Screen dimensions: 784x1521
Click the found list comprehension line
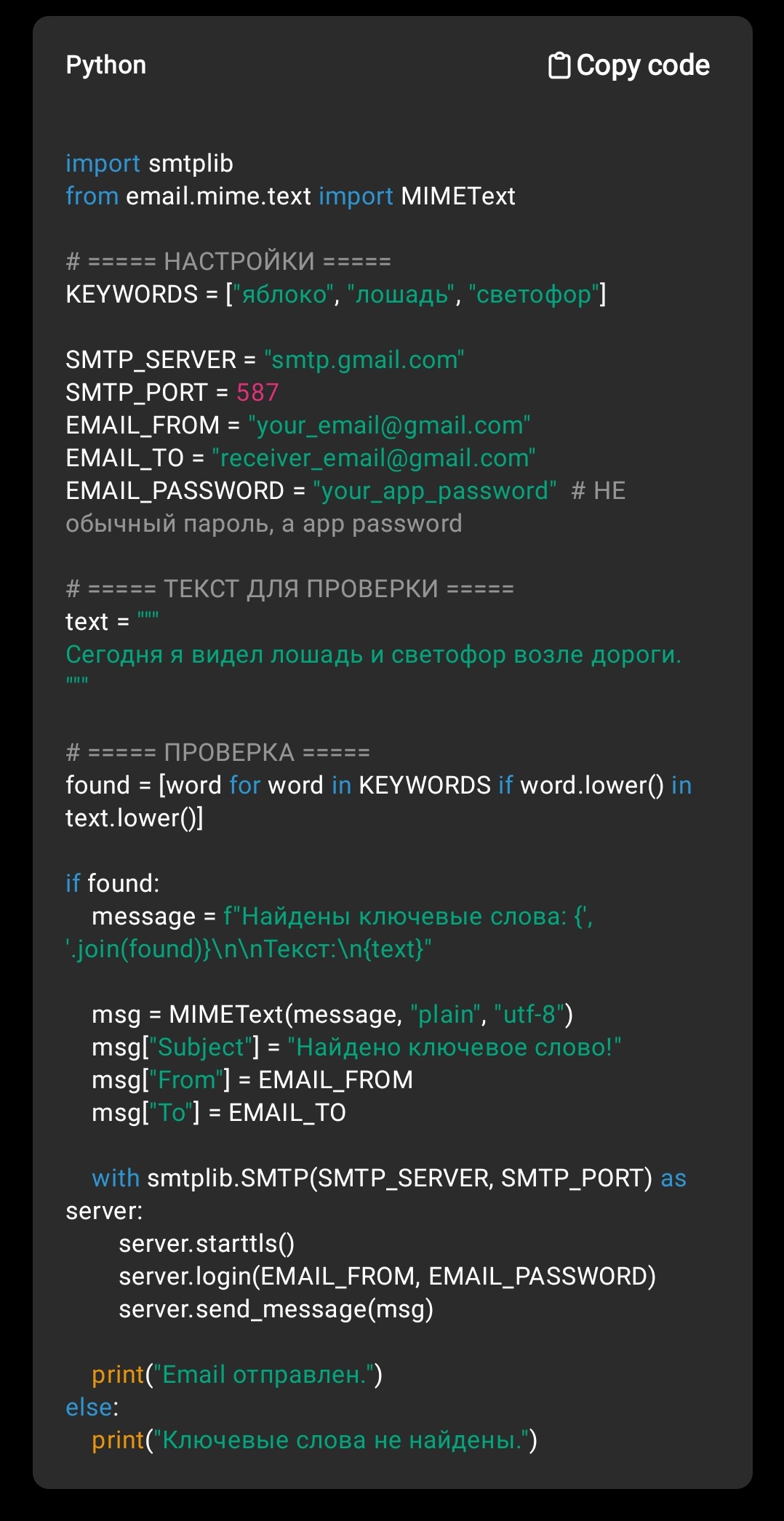pos(378,802)
